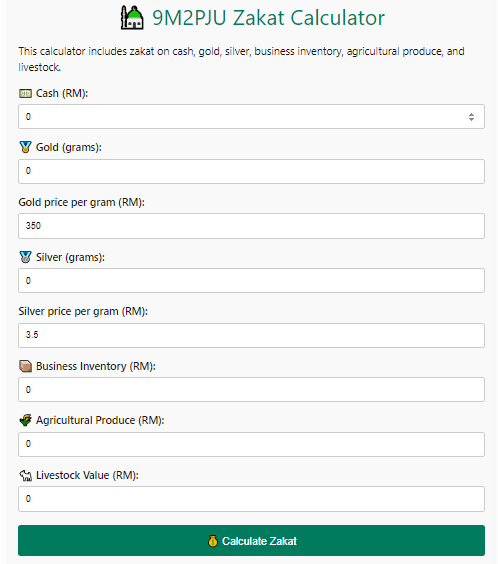Click the mosque icon beside the title

132,18
